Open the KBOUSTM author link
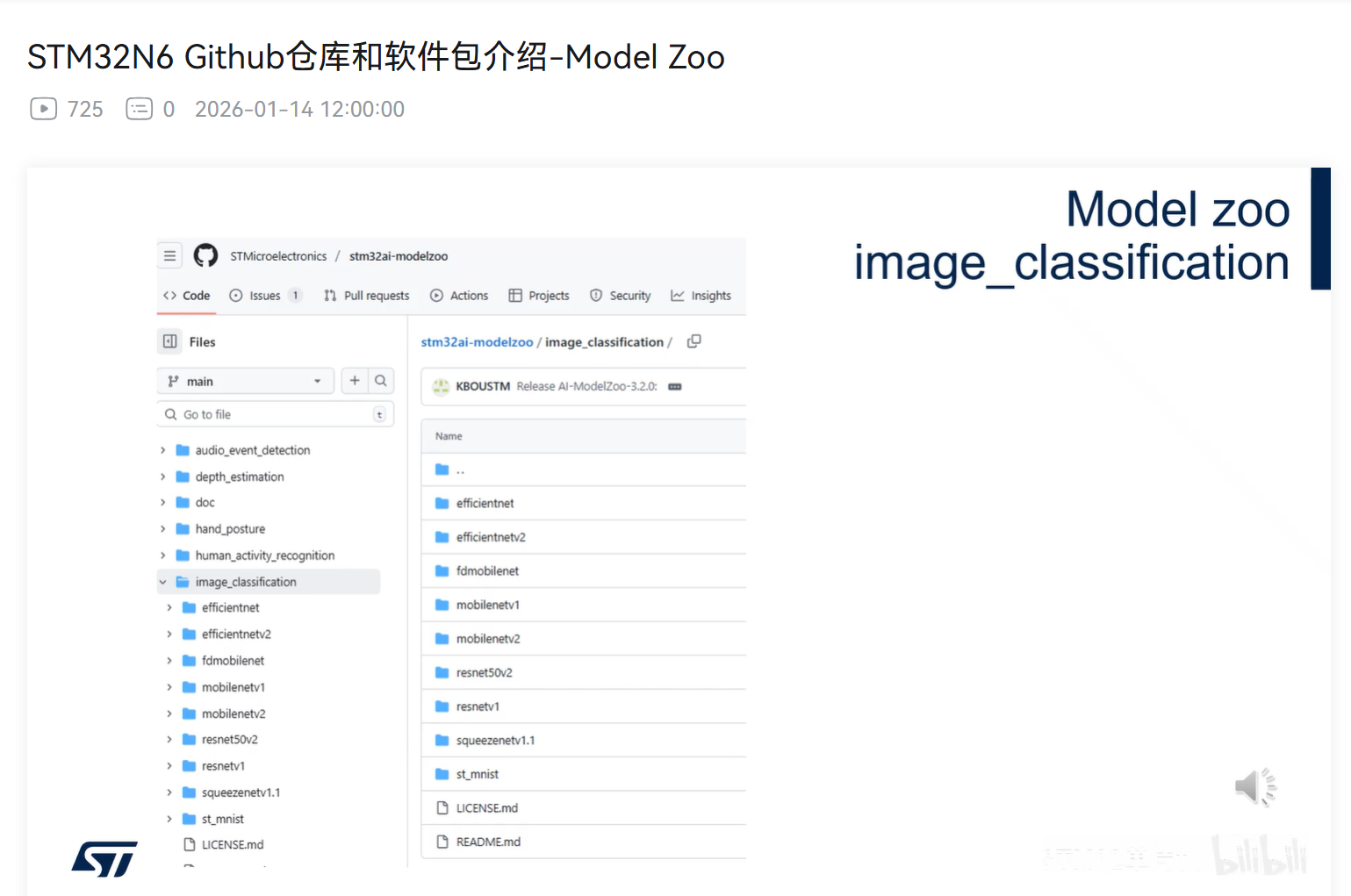 tap(483, 386)
